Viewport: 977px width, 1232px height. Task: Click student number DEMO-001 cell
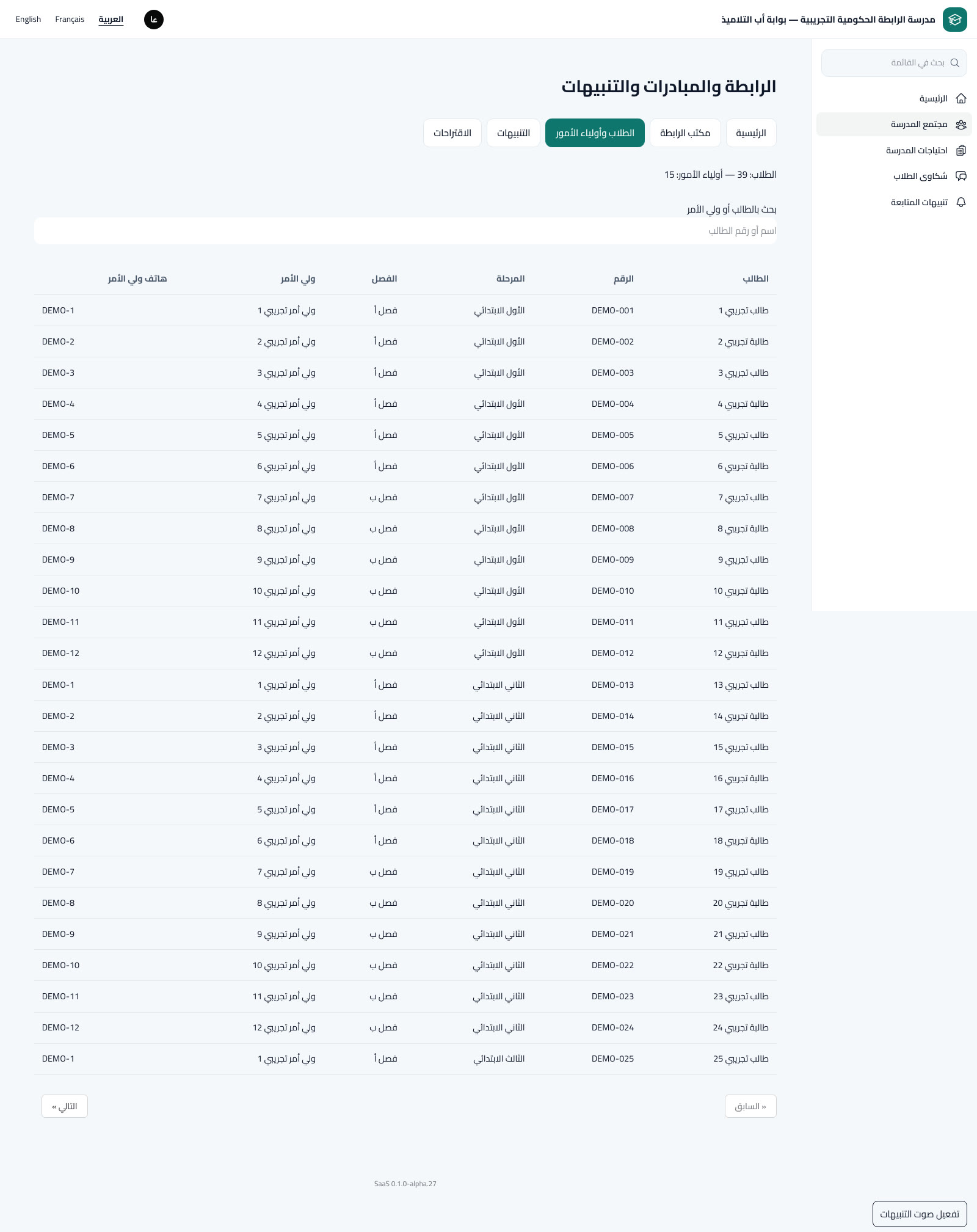point(612,310)
